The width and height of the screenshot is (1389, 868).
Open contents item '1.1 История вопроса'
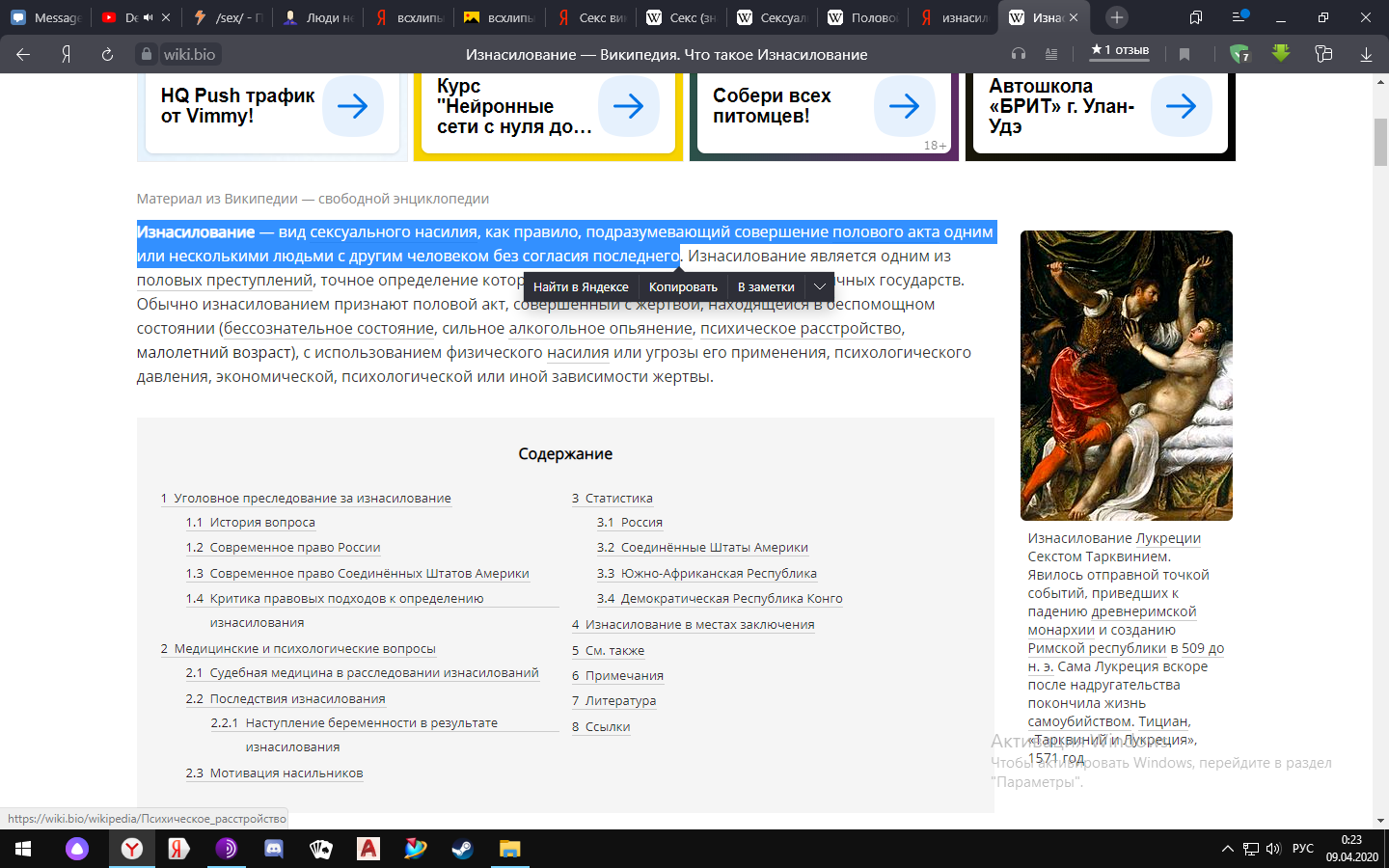point(251,523)
